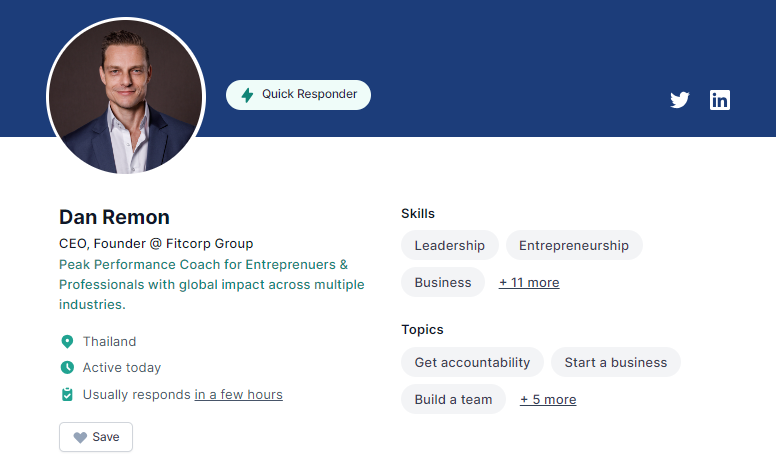Select the Leadership skill tag
Screen dimensions: 776x473
coord(449,245)
